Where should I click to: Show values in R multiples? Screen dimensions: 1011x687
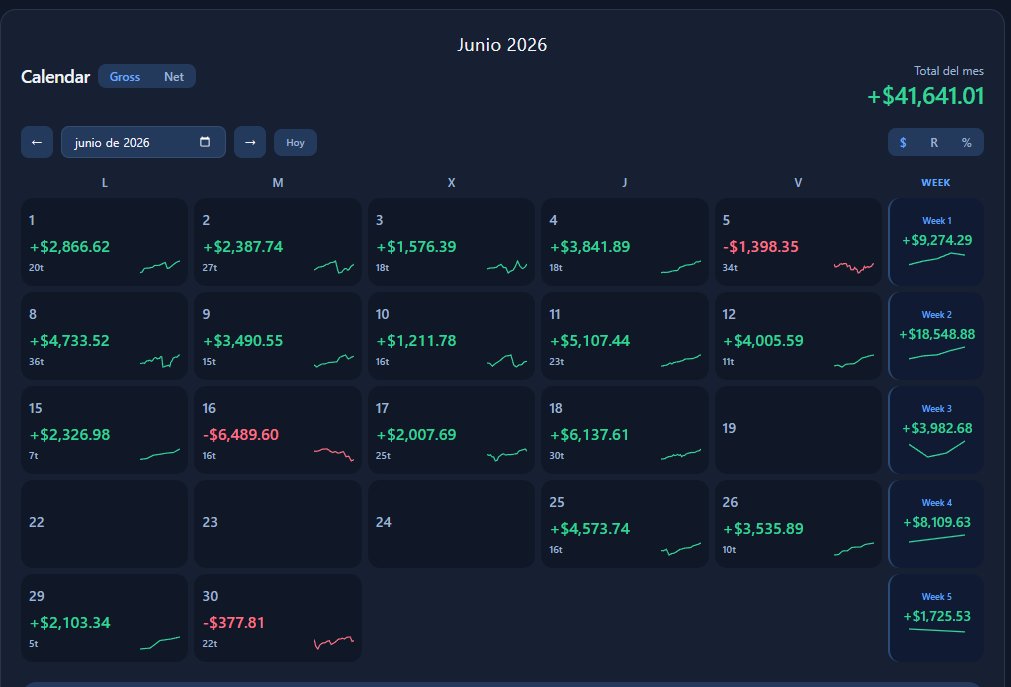(x=934, y=143)
